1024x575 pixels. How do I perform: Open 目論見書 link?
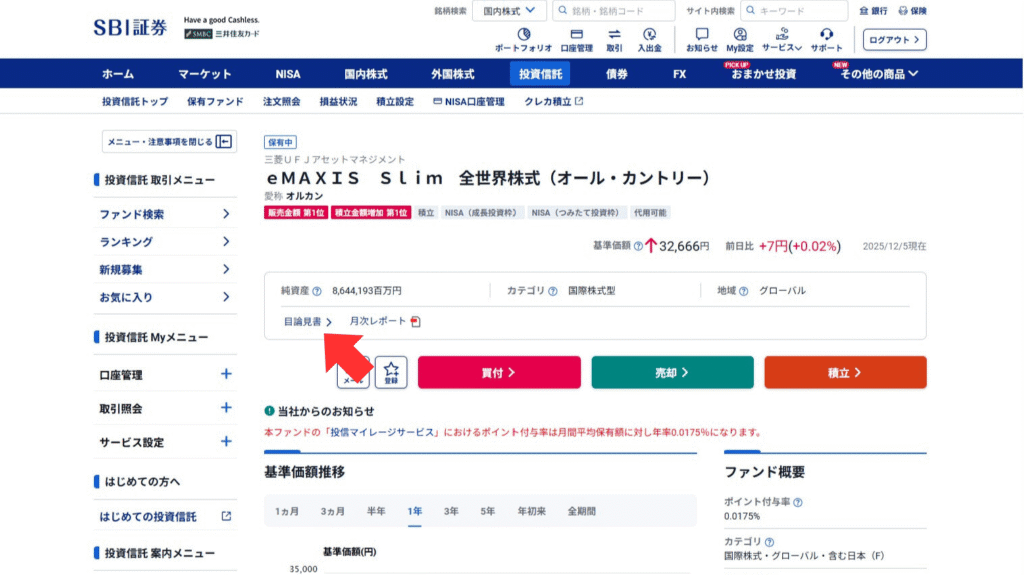(308, 321)
